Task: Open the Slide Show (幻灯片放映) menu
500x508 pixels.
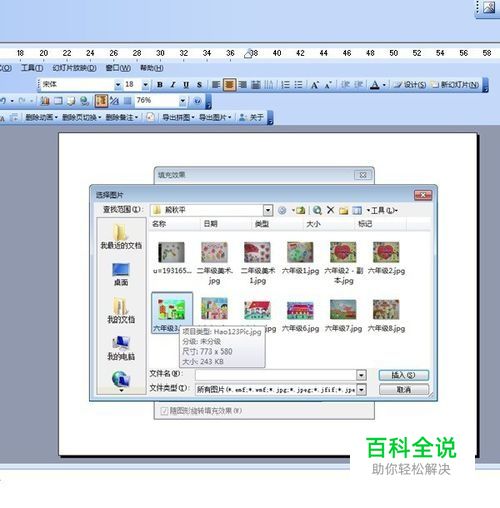Action: click(74, 68)
